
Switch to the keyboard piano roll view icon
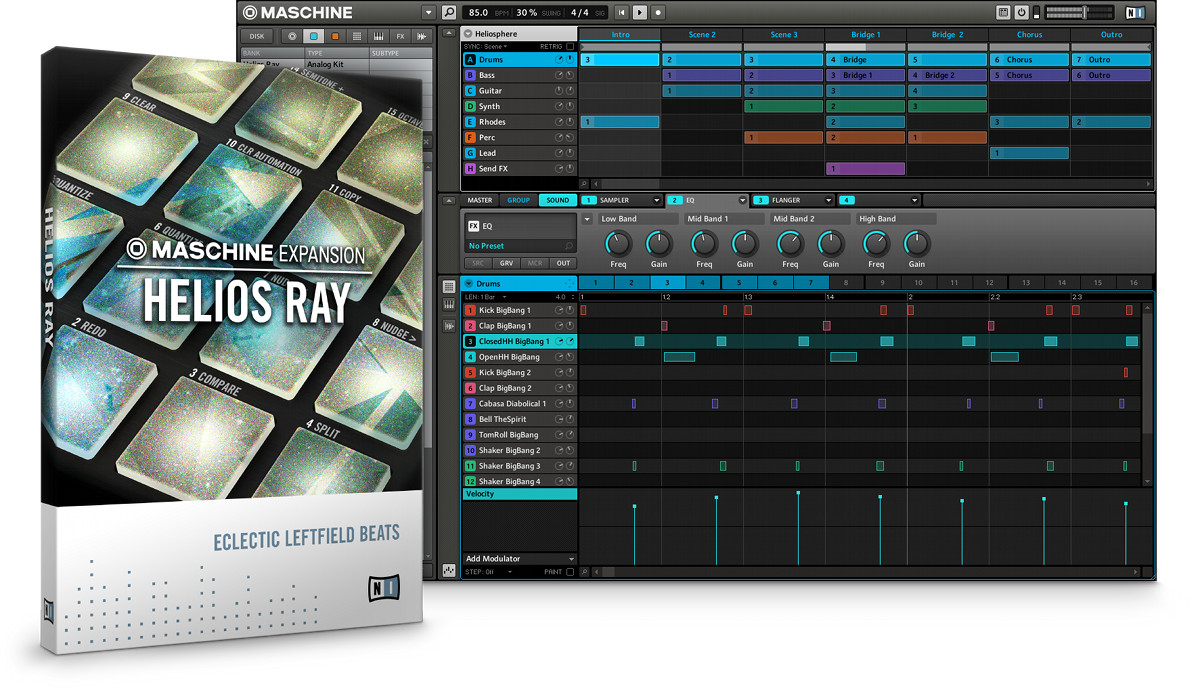point(449,305)
